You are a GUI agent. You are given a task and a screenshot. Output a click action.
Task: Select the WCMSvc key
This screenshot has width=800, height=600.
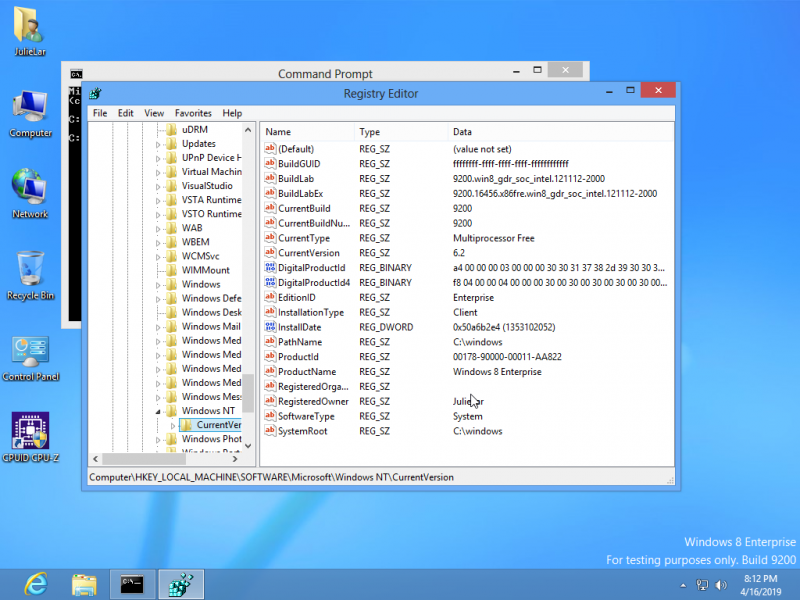201,256
